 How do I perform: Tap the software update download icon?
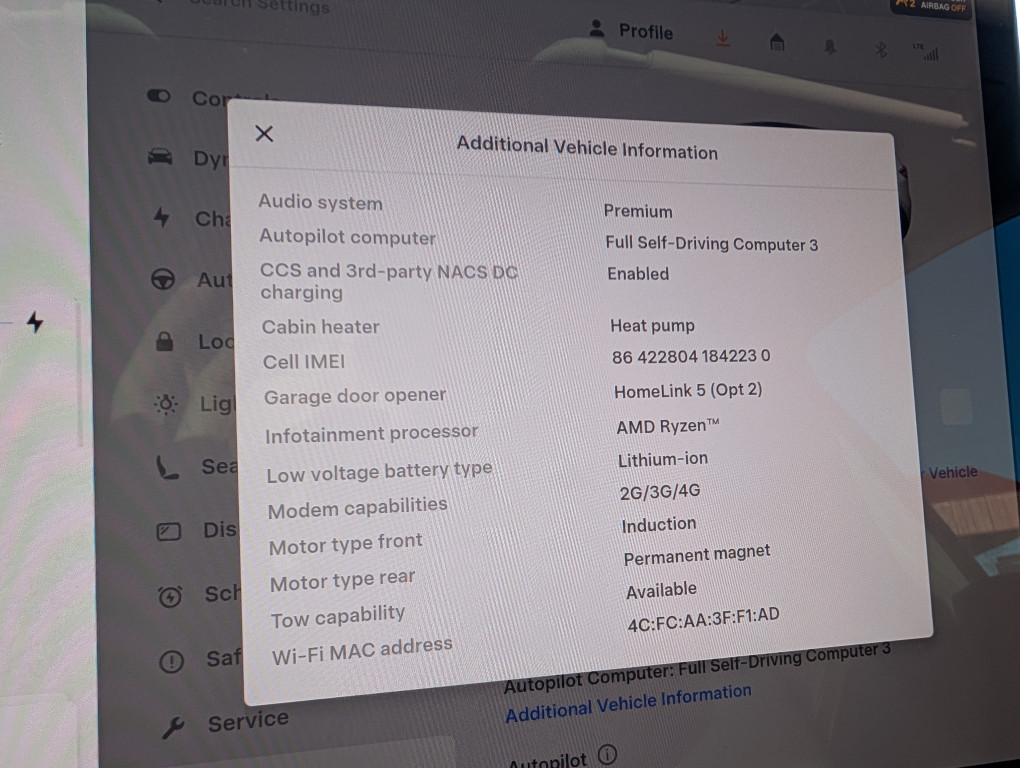click(724, 38)
